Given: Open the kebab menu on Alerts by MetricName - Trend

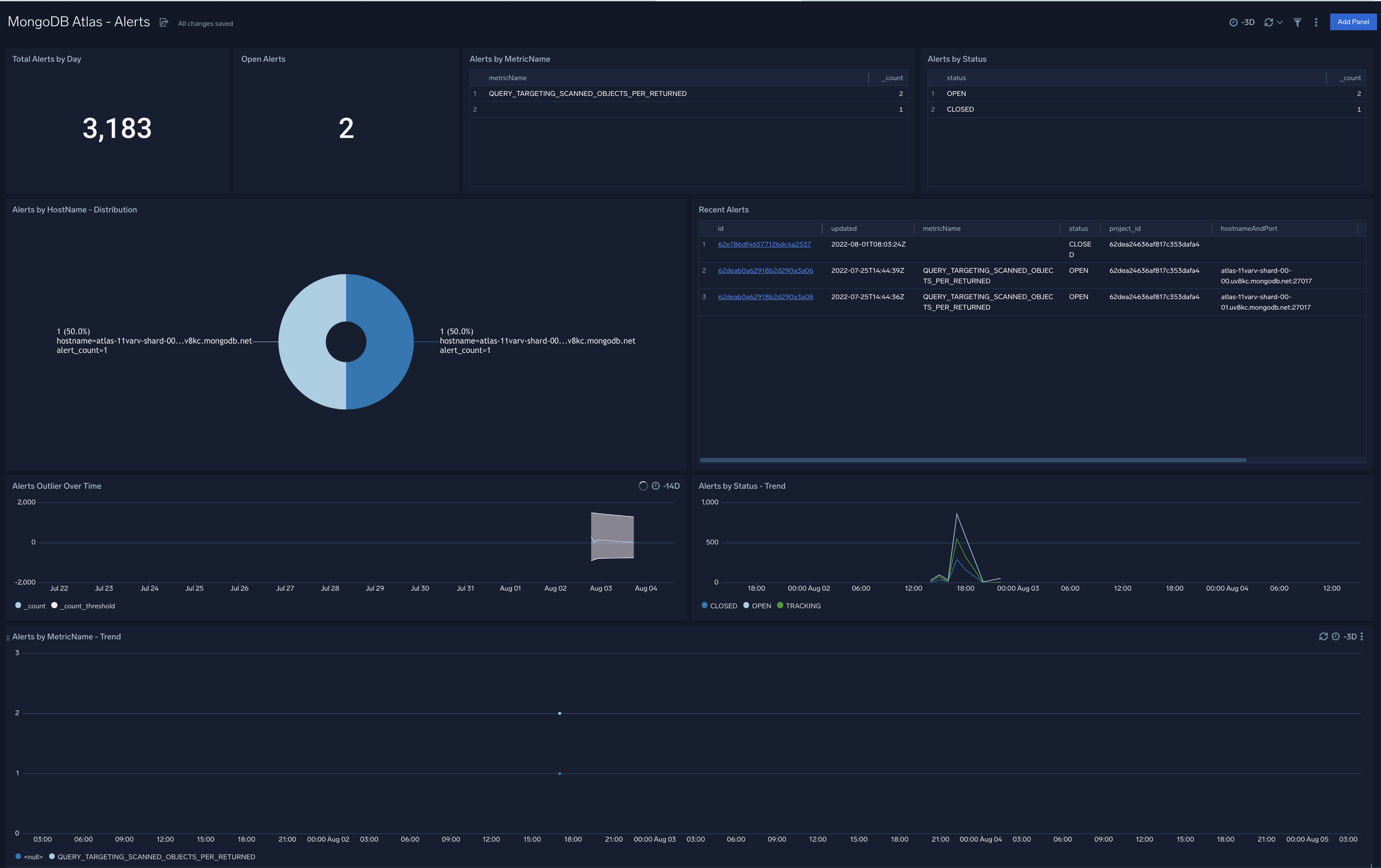Looking at the screenshot, I should (x=1362, y=637).
